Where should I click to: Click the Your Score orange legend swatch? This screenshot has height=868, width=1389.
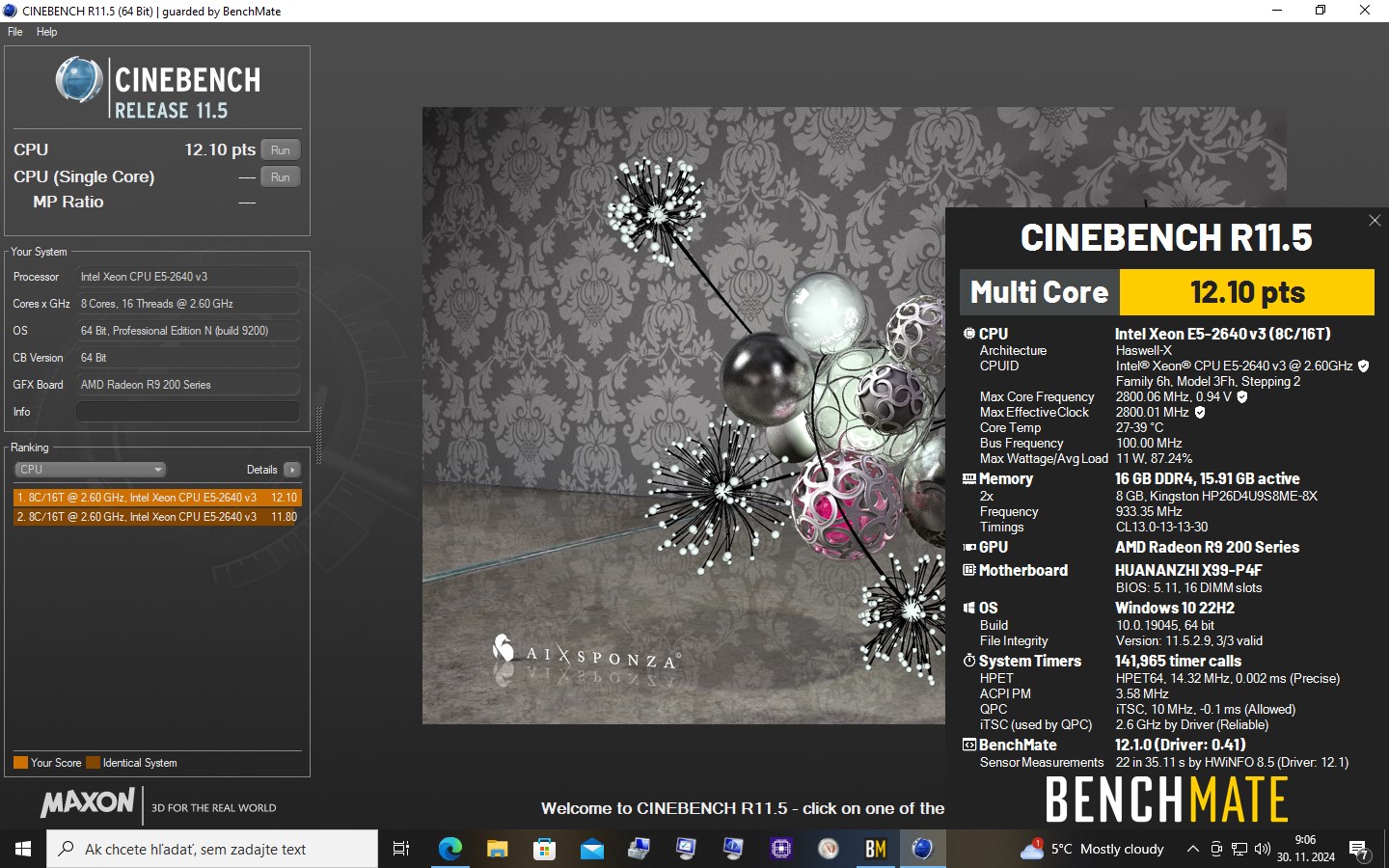[x=20, y=763]
